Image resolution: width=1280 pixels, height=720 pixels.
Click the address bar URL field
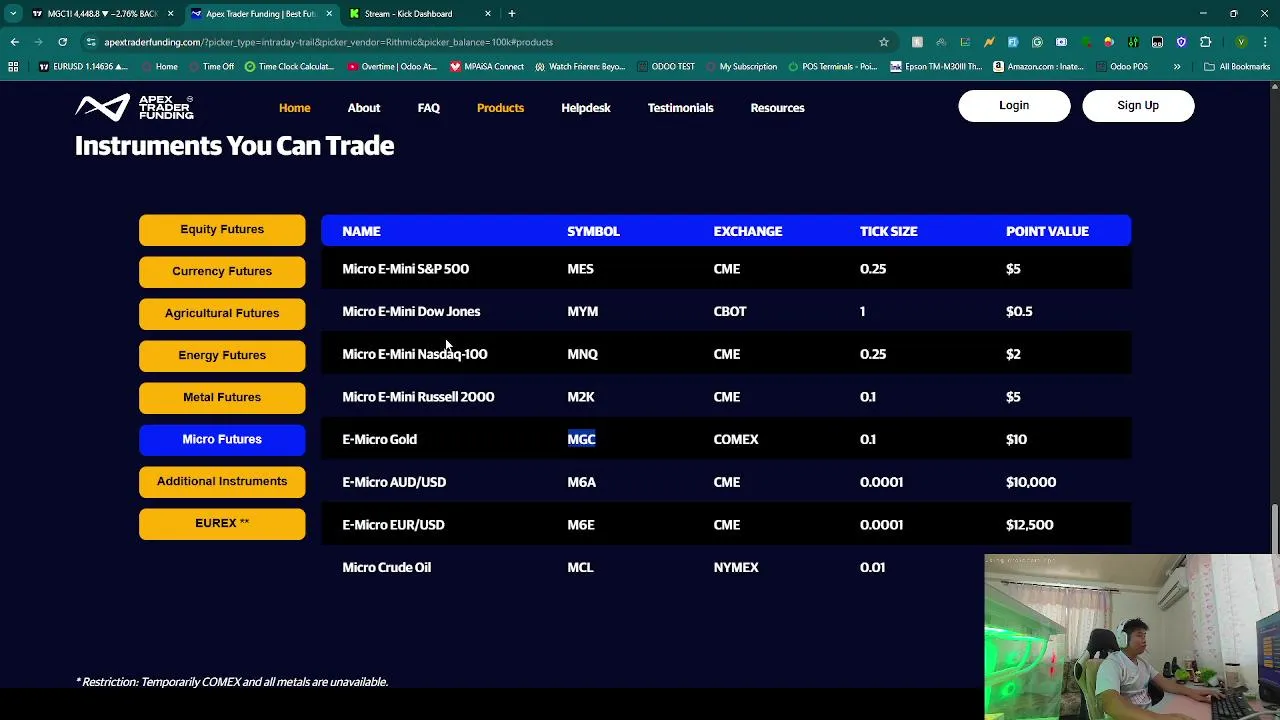[480, 42]
